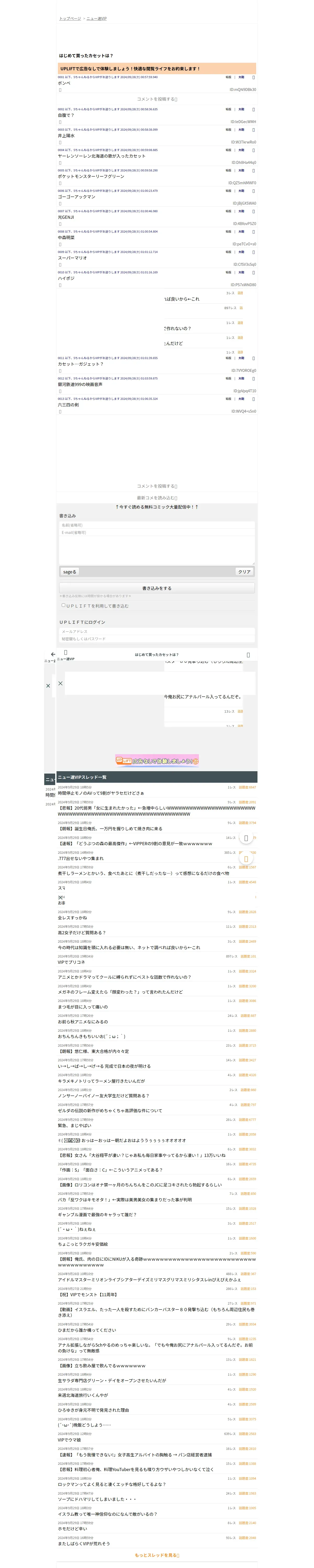The width and height of the screenshot is (314, 1568).
Task: Open the menu icon on post 0003
Action: pyautogui.click(x=254, y=130)
